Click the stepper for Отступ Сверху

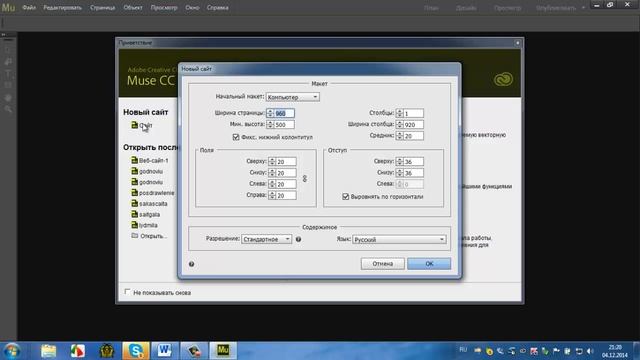pyautogui.click(x=400, y=162)
